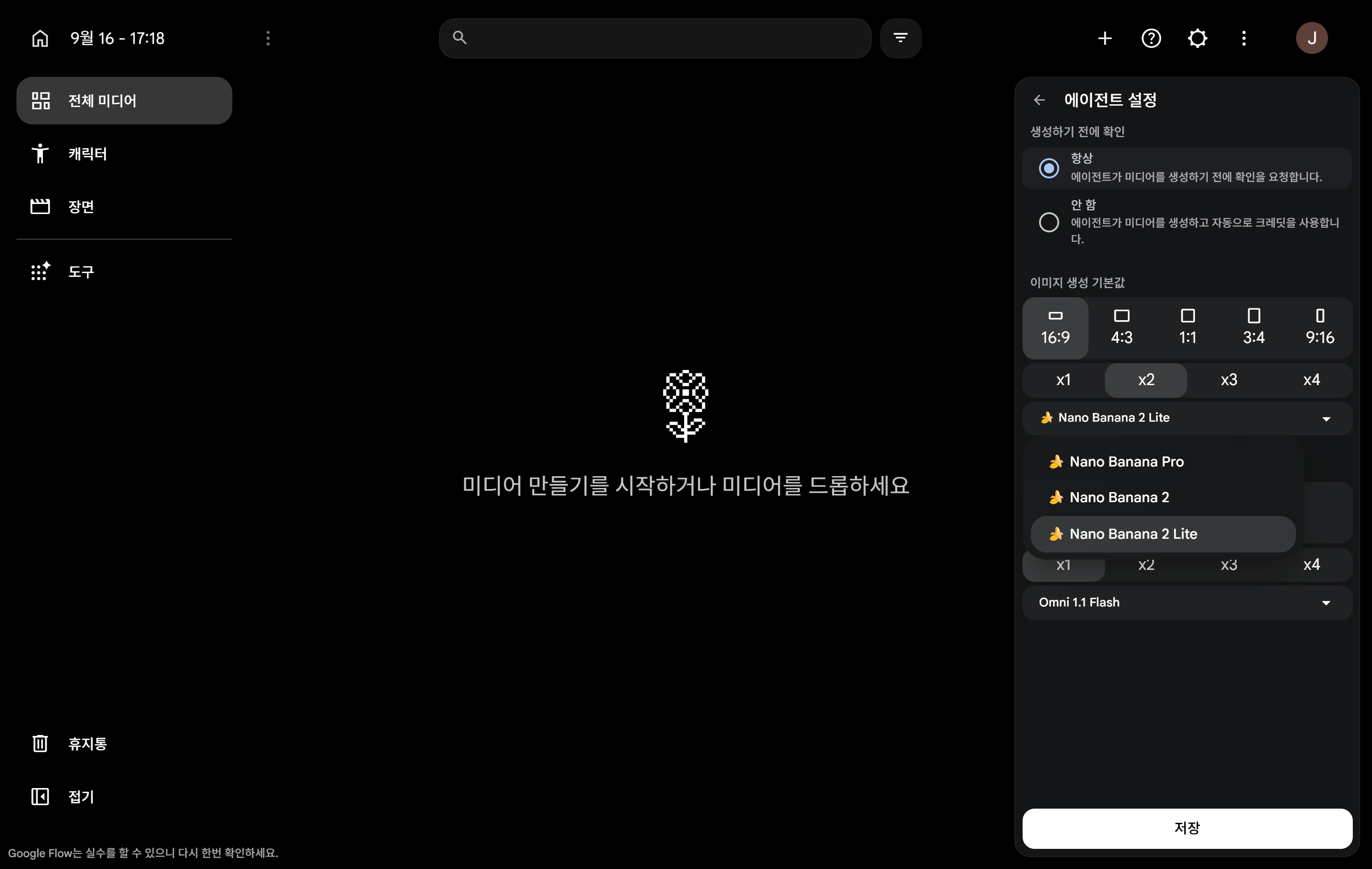Viewport: 1372px width, 869px height.
Task: Set image count to x4
Action: coord(1311,380)
